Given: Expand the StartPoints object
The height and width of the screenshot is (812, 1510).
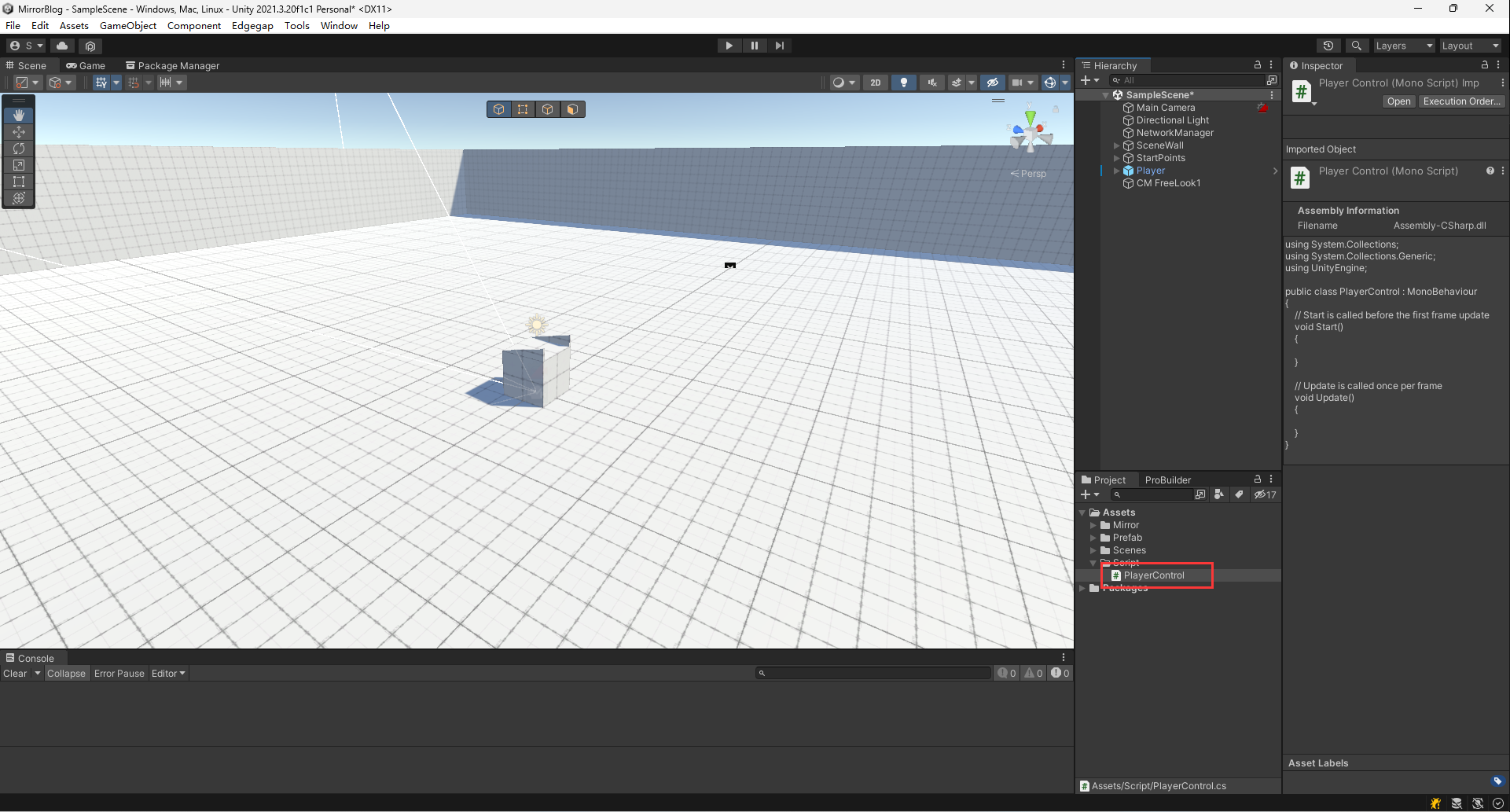Looking at the screenshot, I should click(x=1117, y=158).
